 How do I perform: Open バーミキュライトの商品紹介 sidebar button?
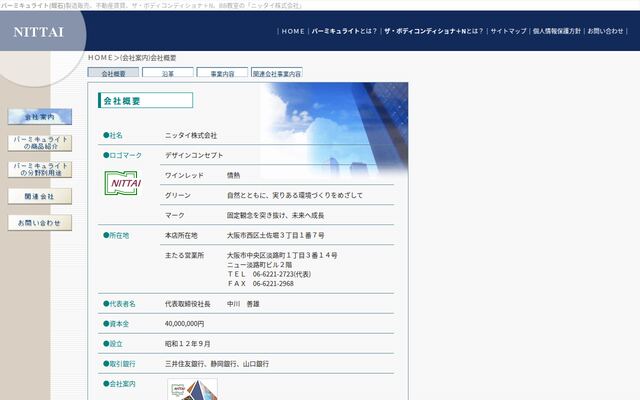[40, 143]
